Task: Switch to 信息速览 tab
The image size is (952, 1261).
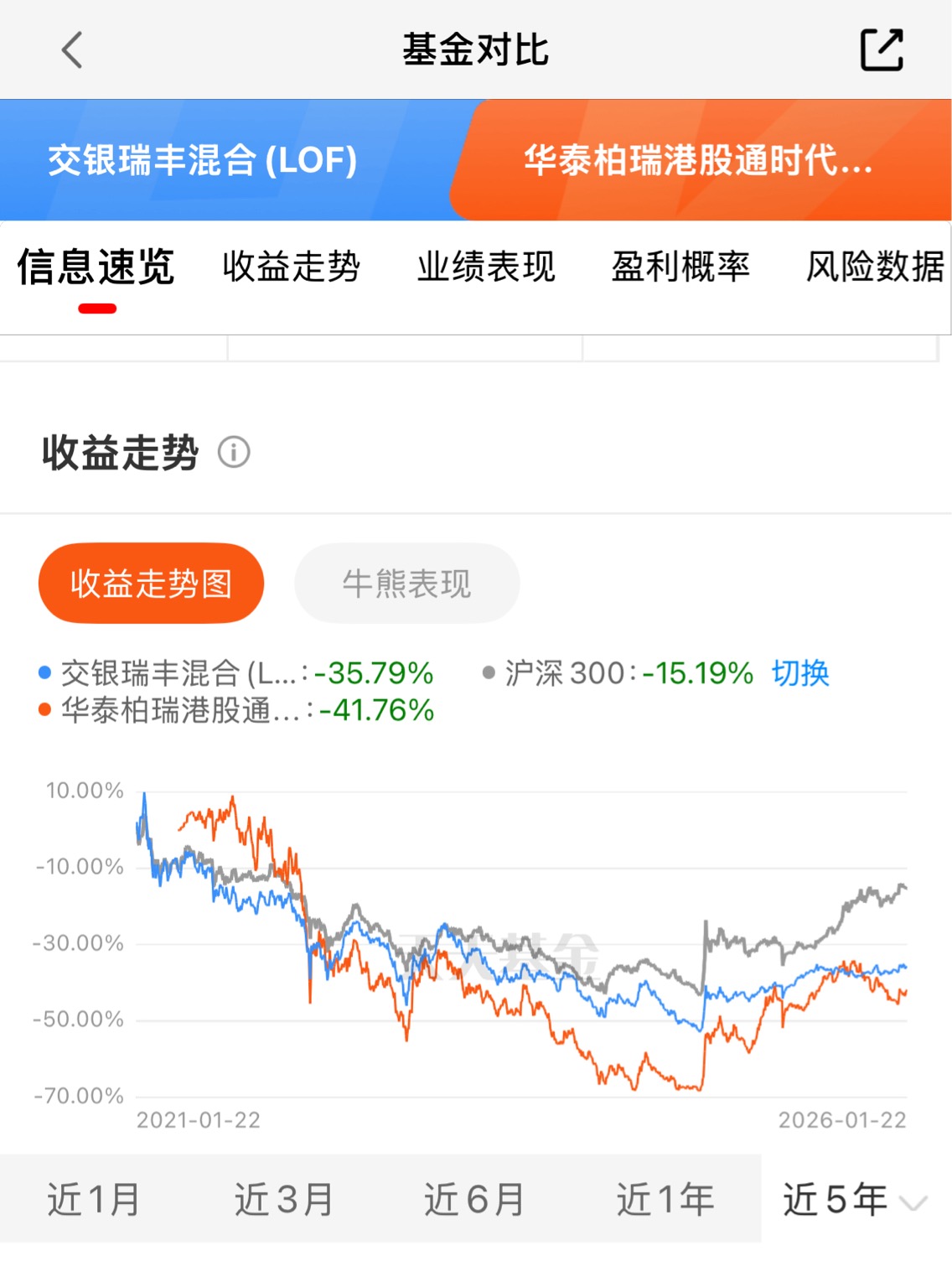Action: pos(96,267)
